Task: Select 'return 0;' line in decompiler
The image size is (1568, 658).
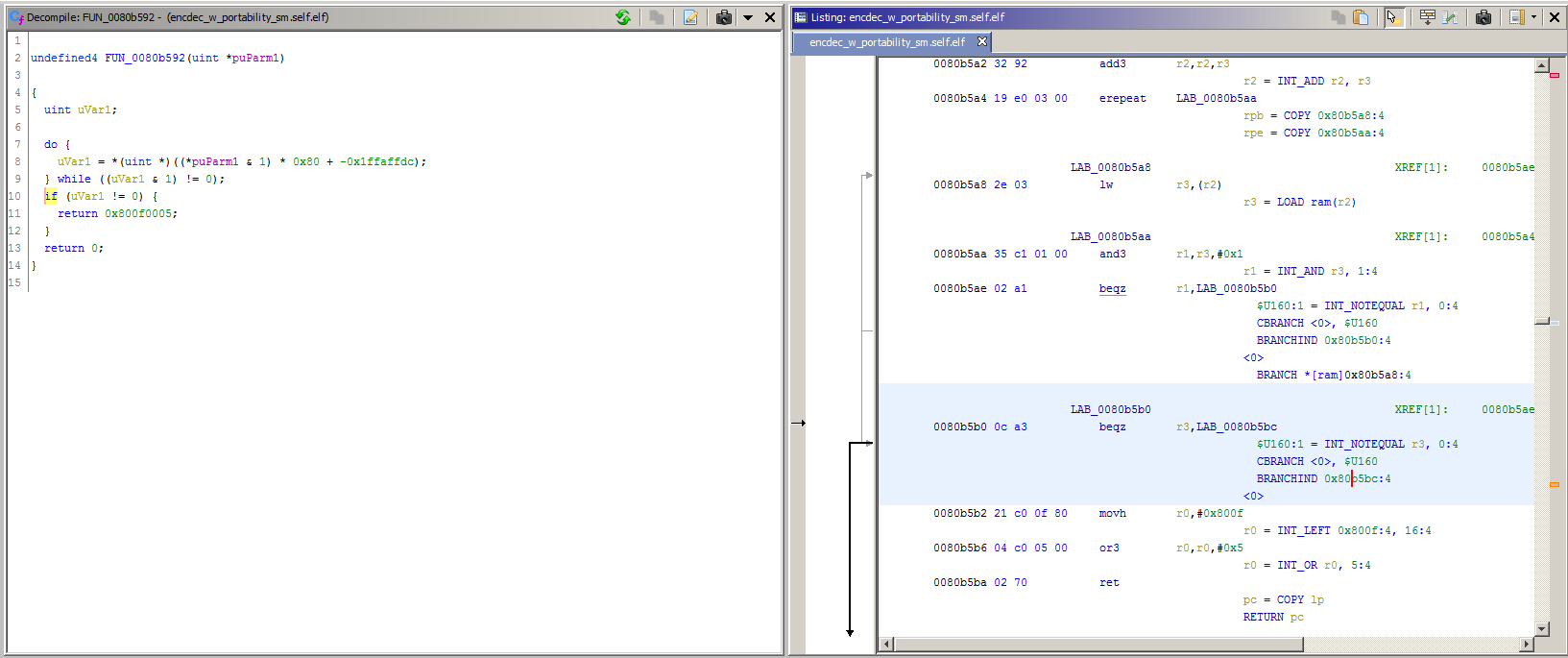Action: point(74,248)
